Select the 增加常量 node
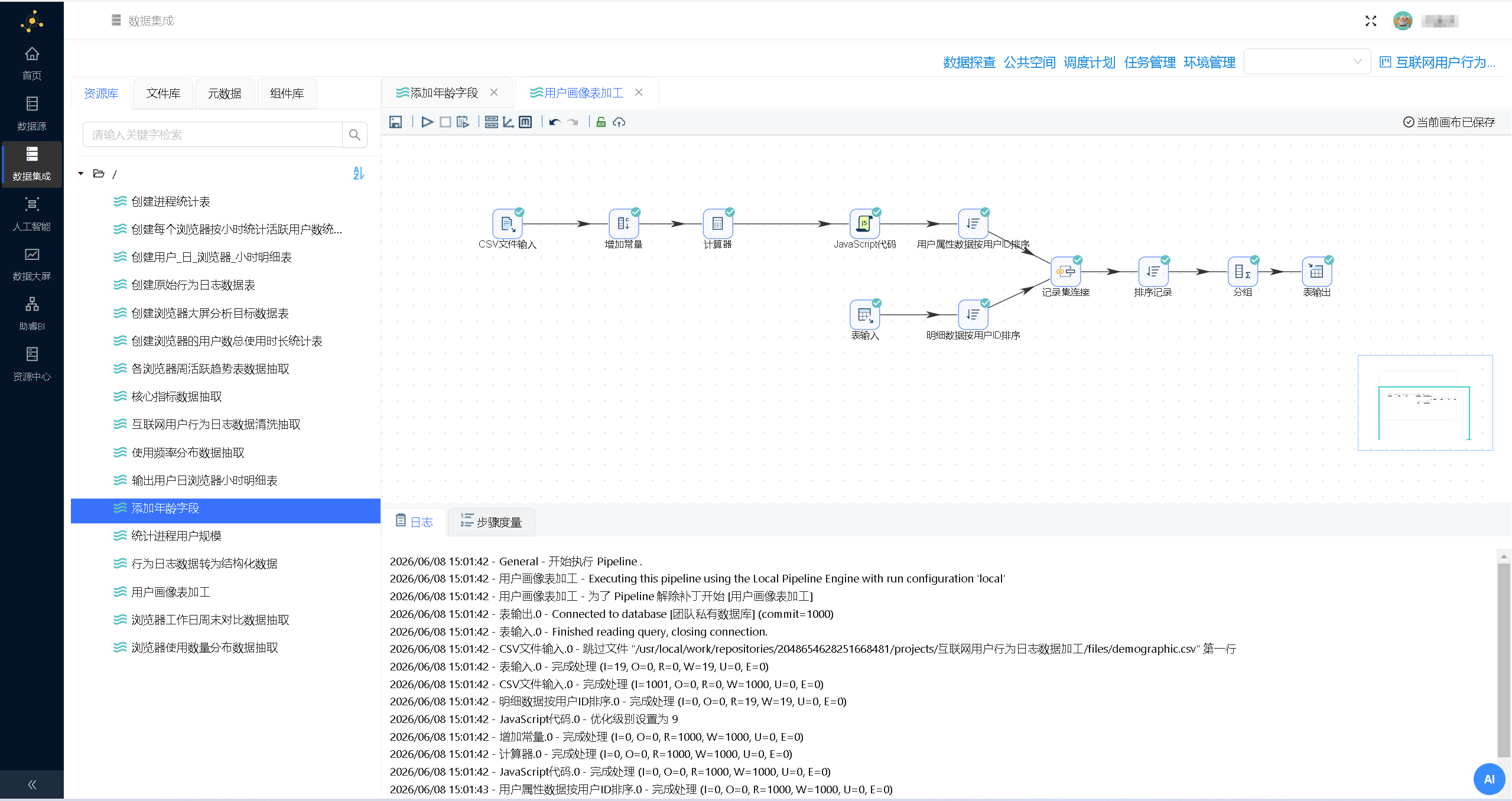 click(x=623, y=224)
